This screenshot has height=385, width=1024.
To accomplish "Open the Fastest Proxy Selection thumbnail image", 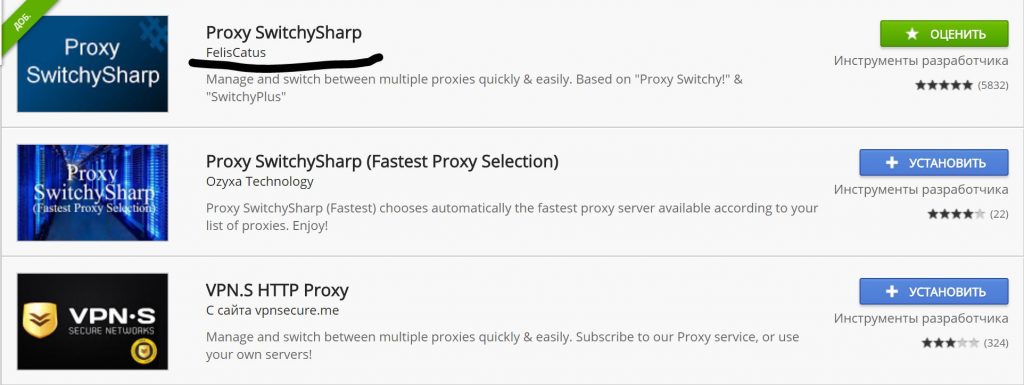I will point(92,192).
